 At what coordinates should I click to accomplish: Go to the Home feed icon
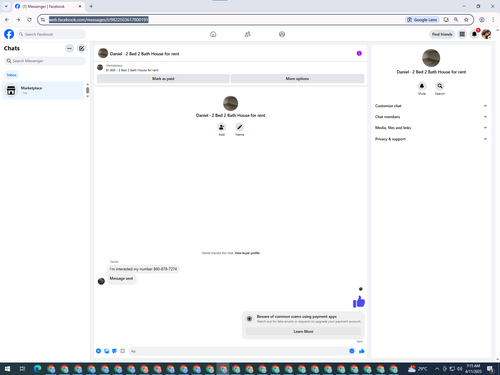click(x=213, y=34)
